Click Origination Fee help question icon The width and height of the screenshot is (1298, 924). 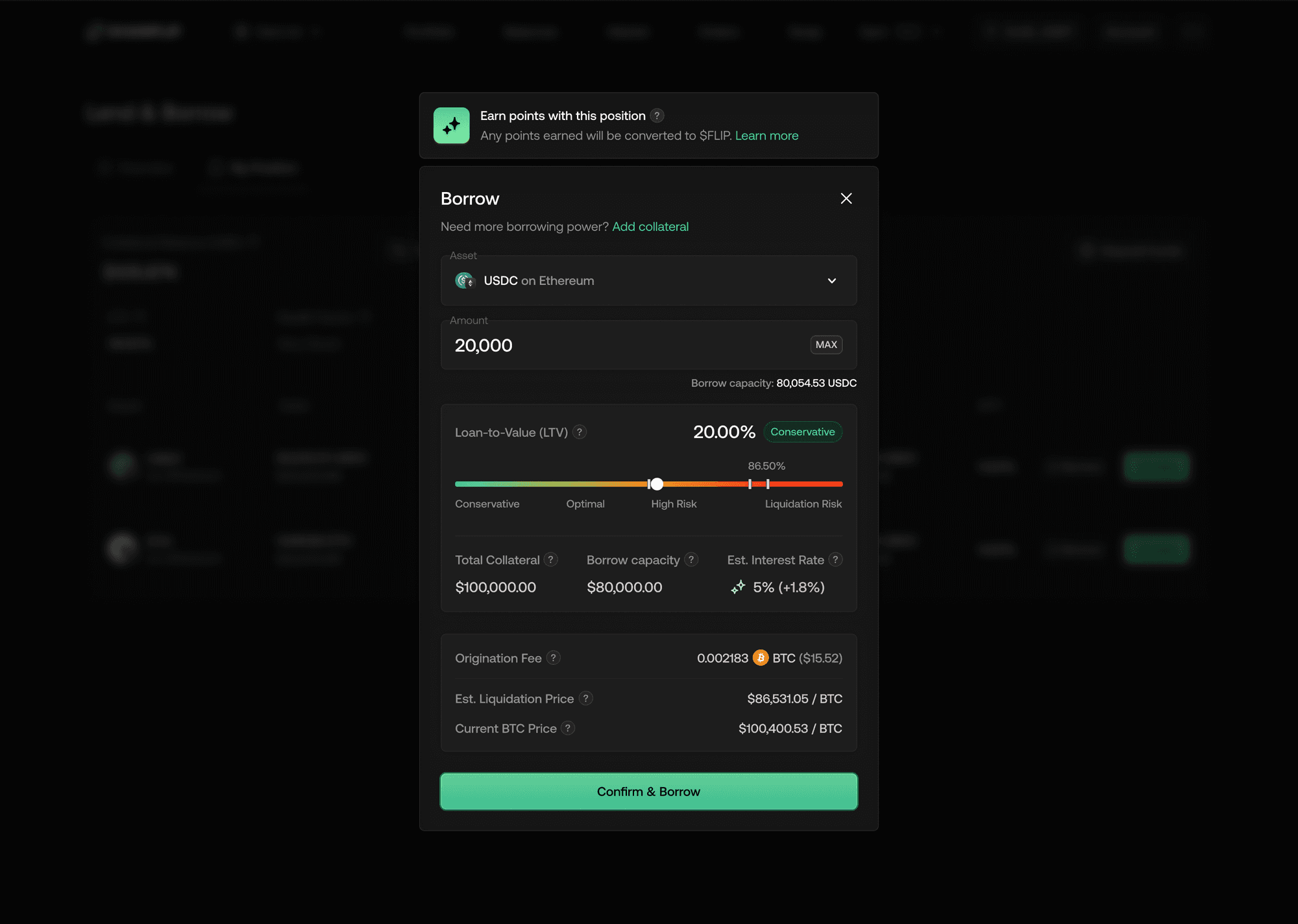553,658
